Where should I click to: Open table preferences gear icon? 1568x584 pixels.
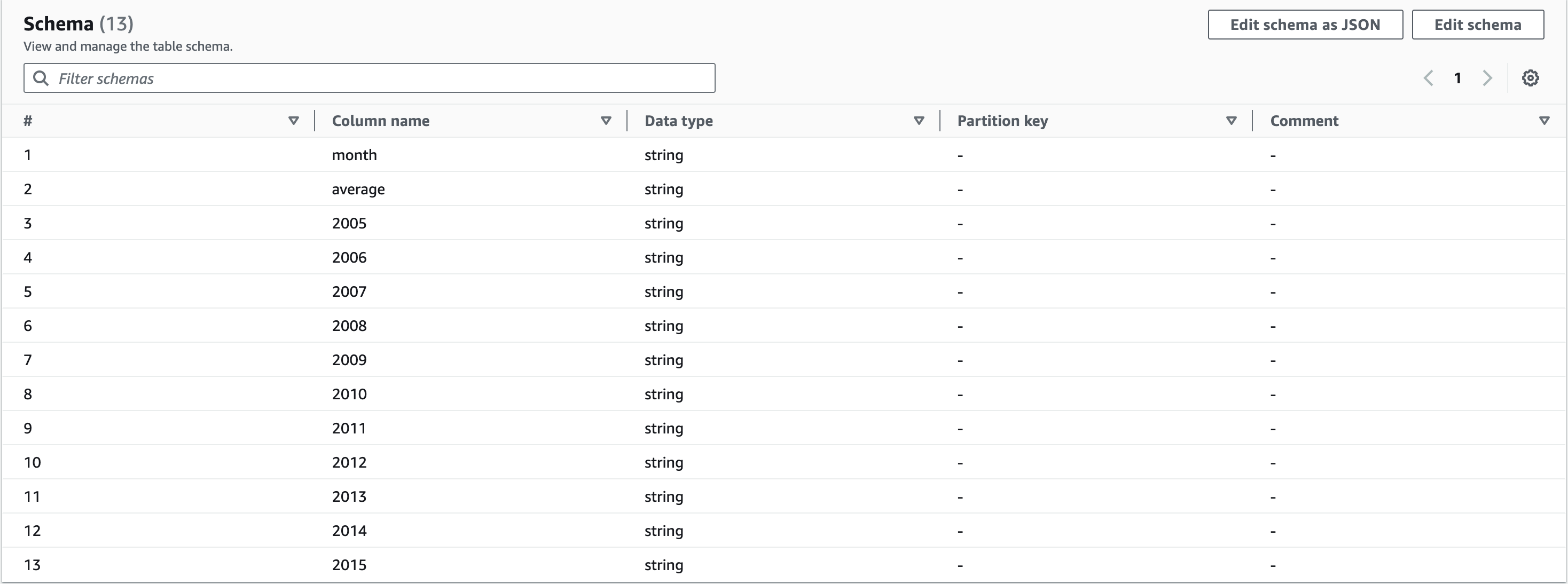coord(1530,78)
